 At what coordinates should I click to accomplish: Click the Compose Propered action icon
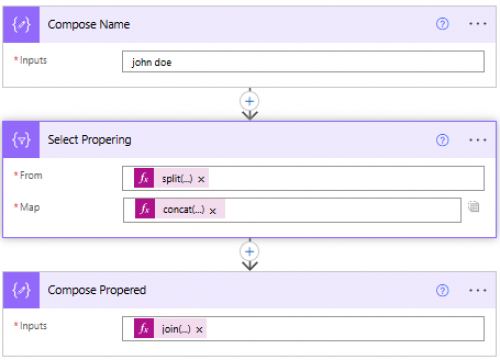(21, 290)
